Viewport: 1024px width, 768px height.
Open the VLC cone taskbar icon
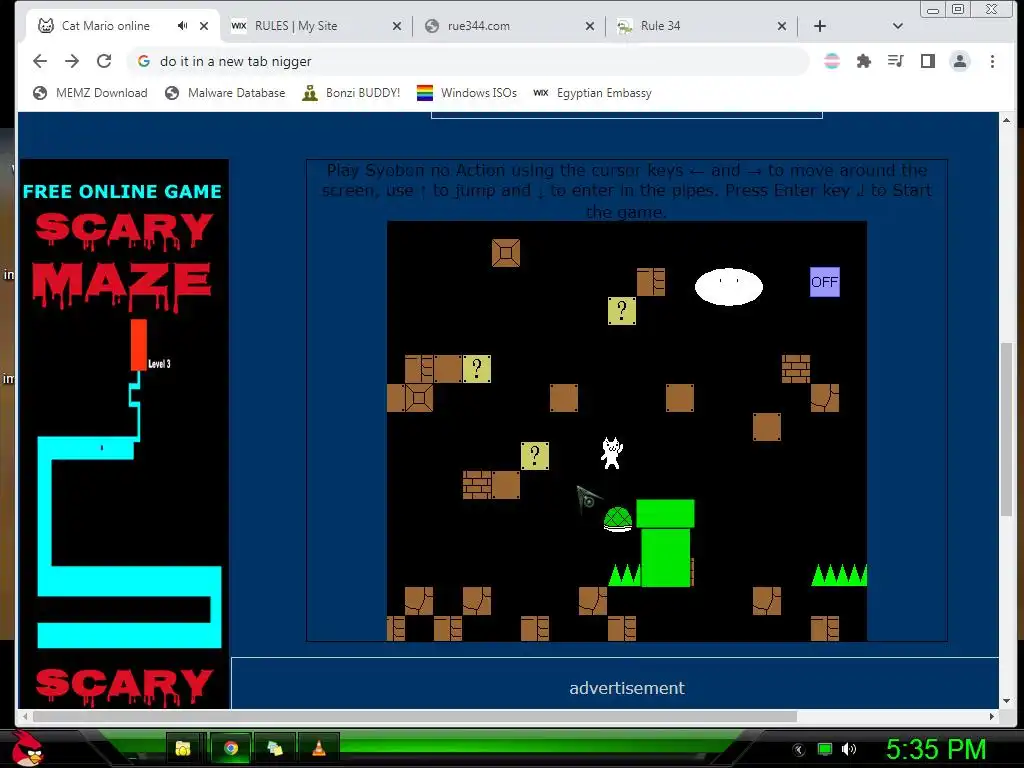pos(319,748)
